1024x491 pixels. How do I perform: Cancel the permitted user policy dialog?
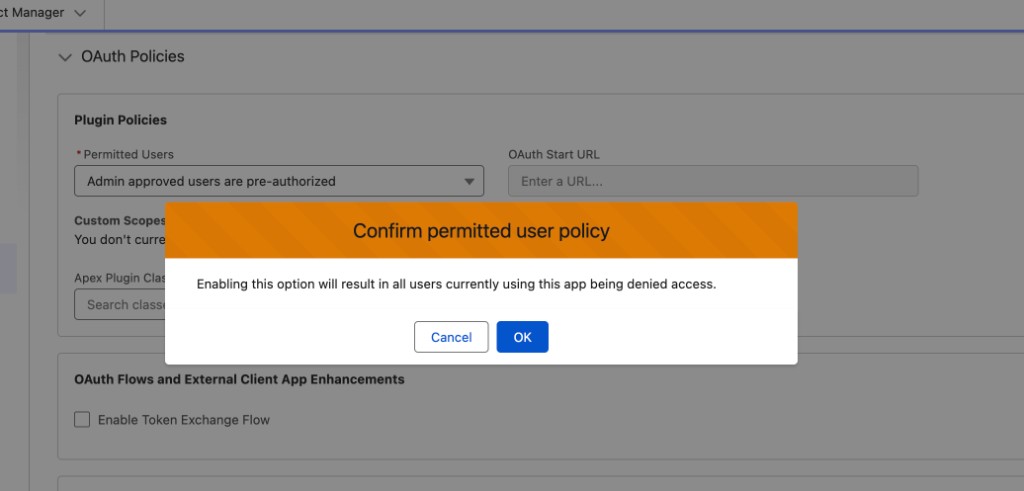coord(451,337)
